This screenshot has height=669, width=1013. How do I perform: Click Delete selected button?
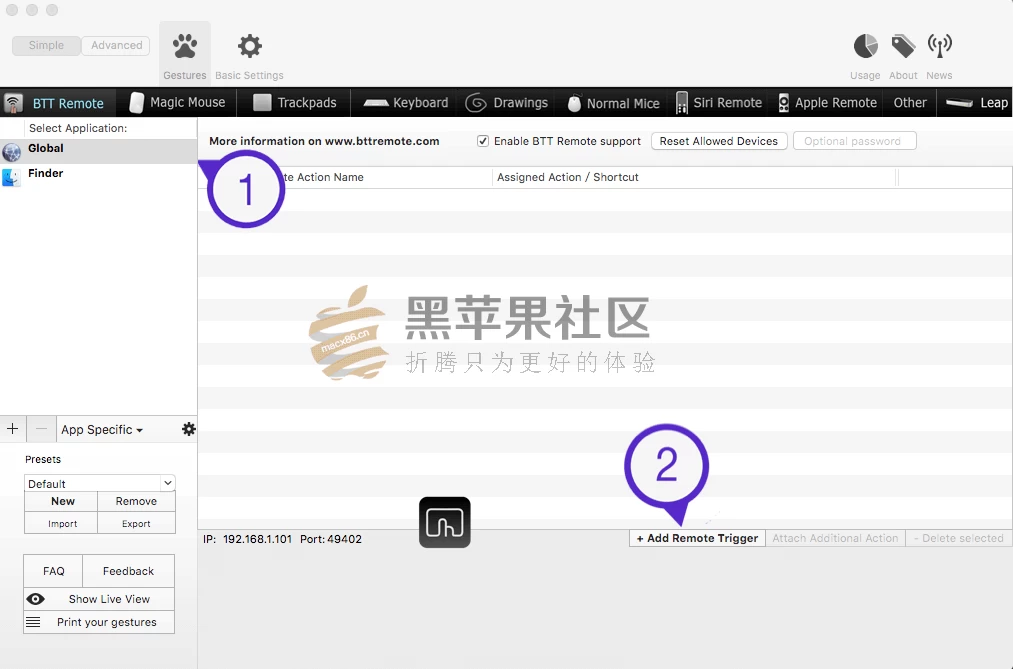[959, 538]
